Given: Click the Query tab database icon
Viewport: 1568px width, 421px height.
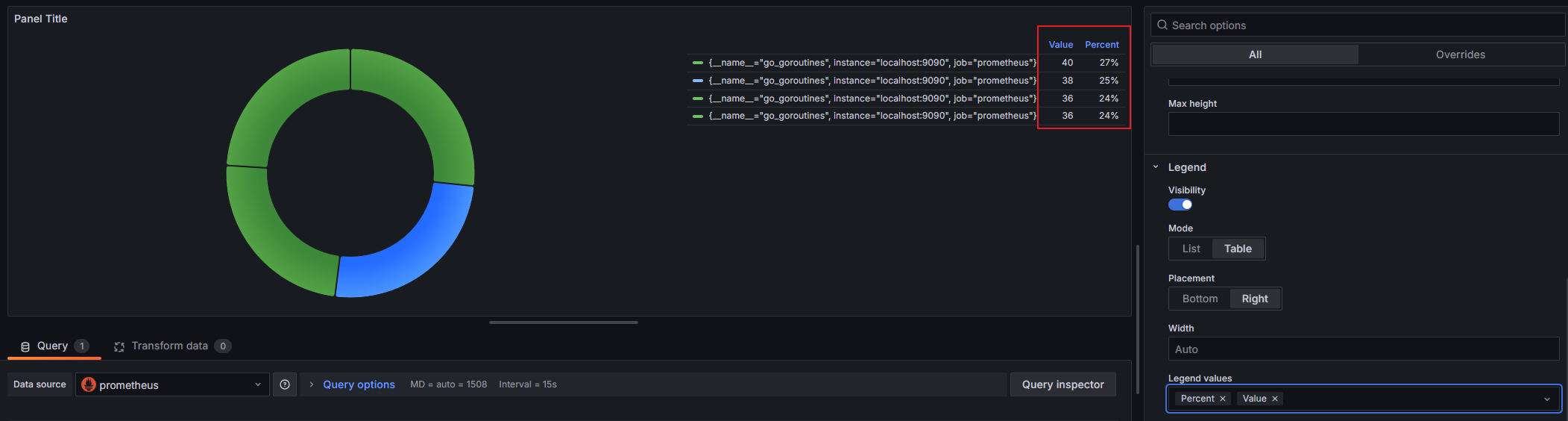Looking at the screenshot, I should click(x=25, y=346).
